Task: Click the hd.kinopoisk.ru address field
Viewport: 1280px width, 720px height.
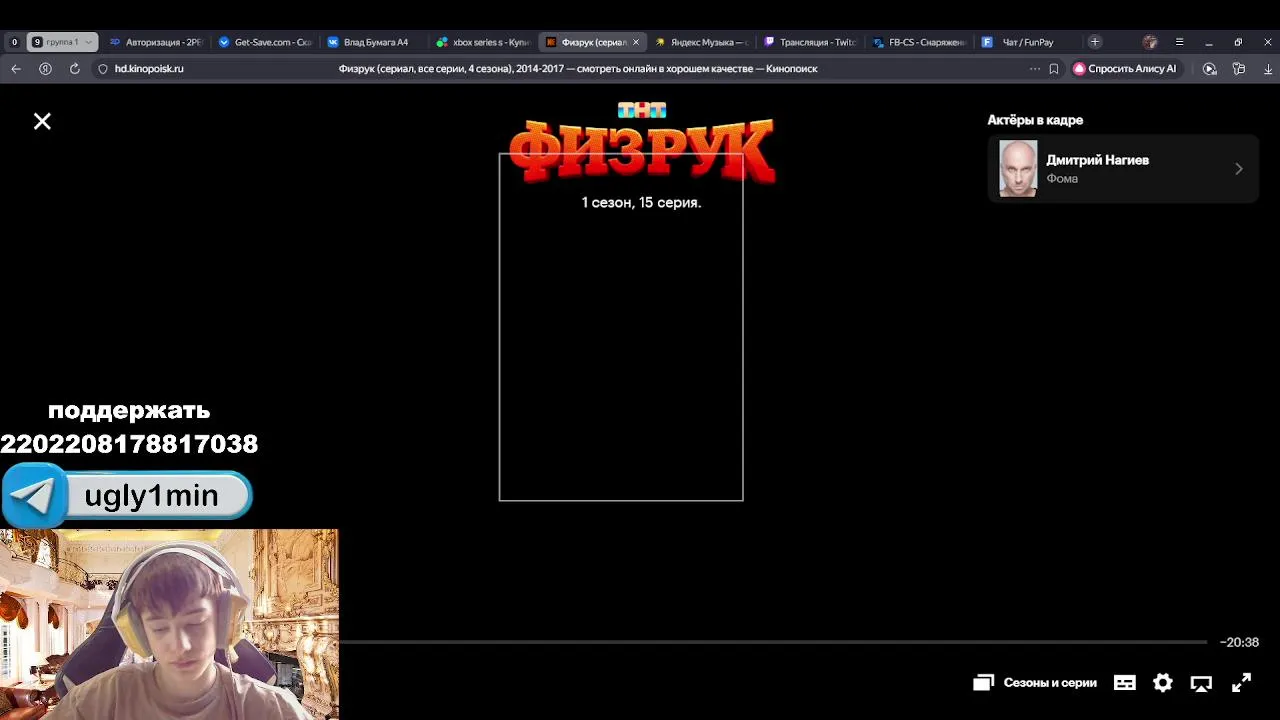Action: tap(149, 69)
